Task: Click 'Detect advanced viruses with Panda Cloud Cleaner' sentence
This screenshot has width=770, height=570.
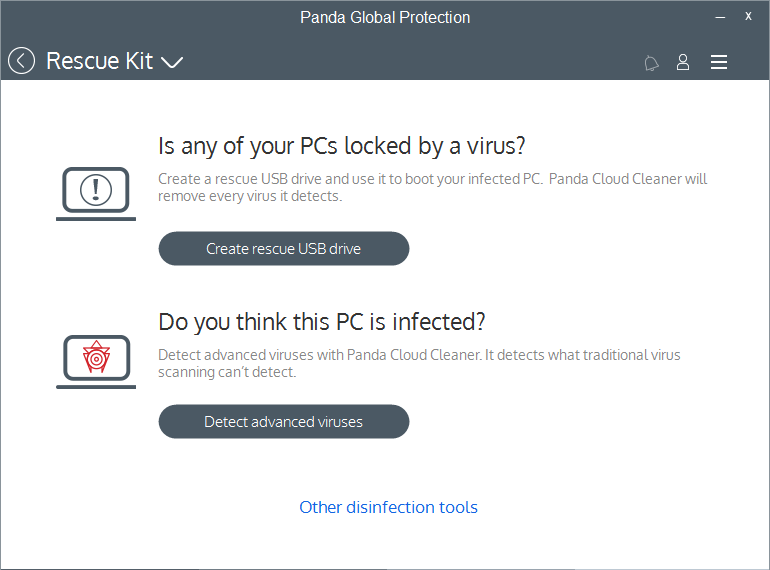Action: (x=319, y=355)
